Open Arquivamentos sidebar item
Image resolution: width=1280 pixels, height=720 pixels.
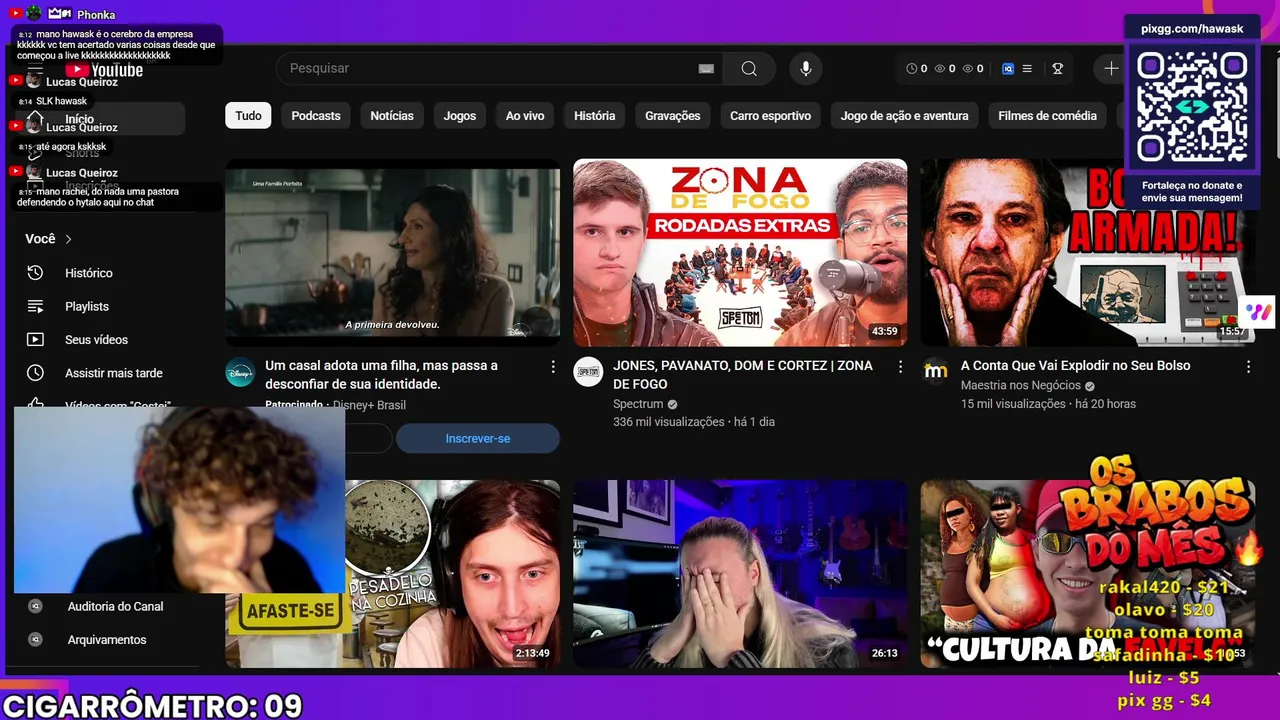[105, 640]
